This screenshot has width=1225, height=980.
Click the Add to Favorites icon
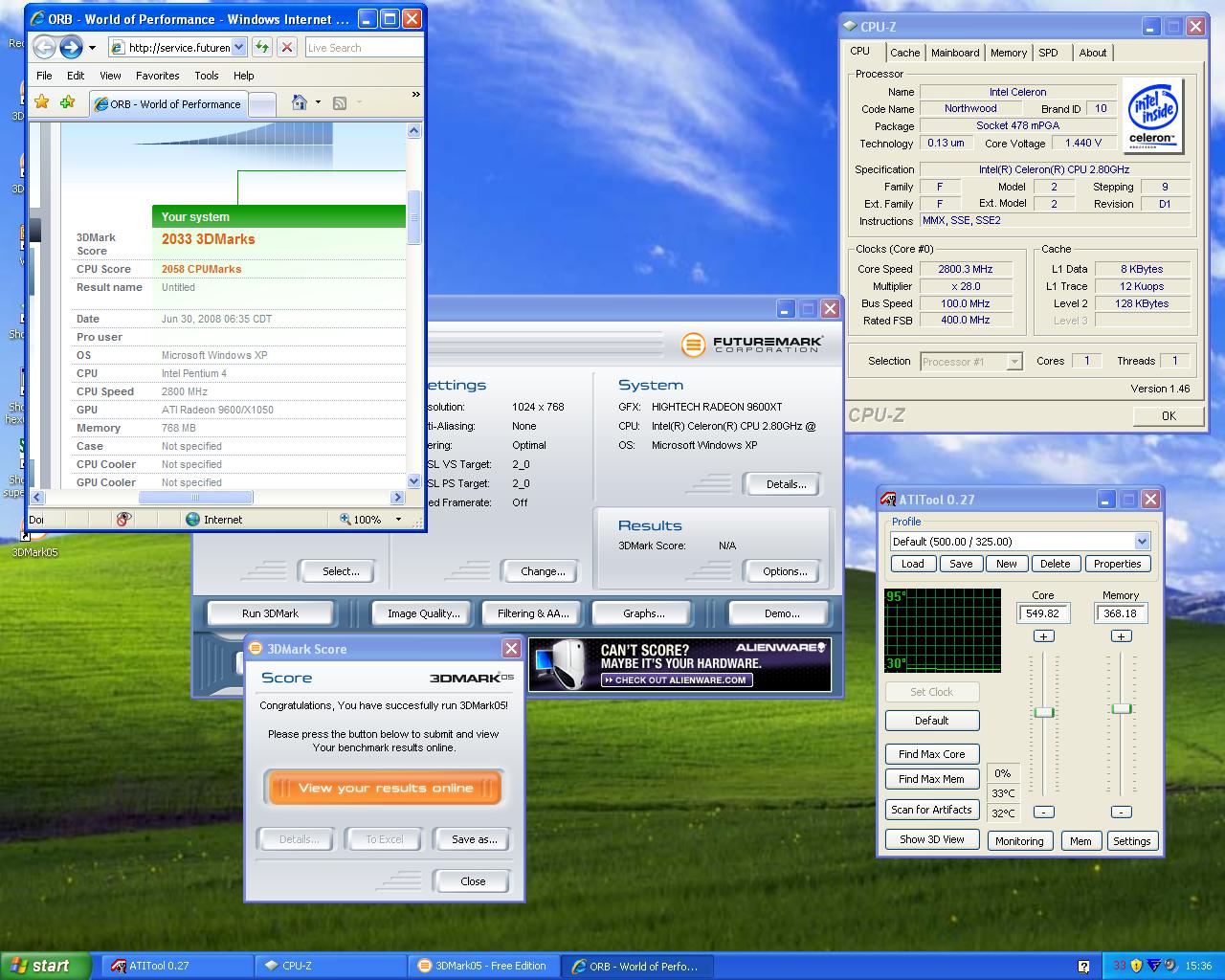tap(67, 101)
